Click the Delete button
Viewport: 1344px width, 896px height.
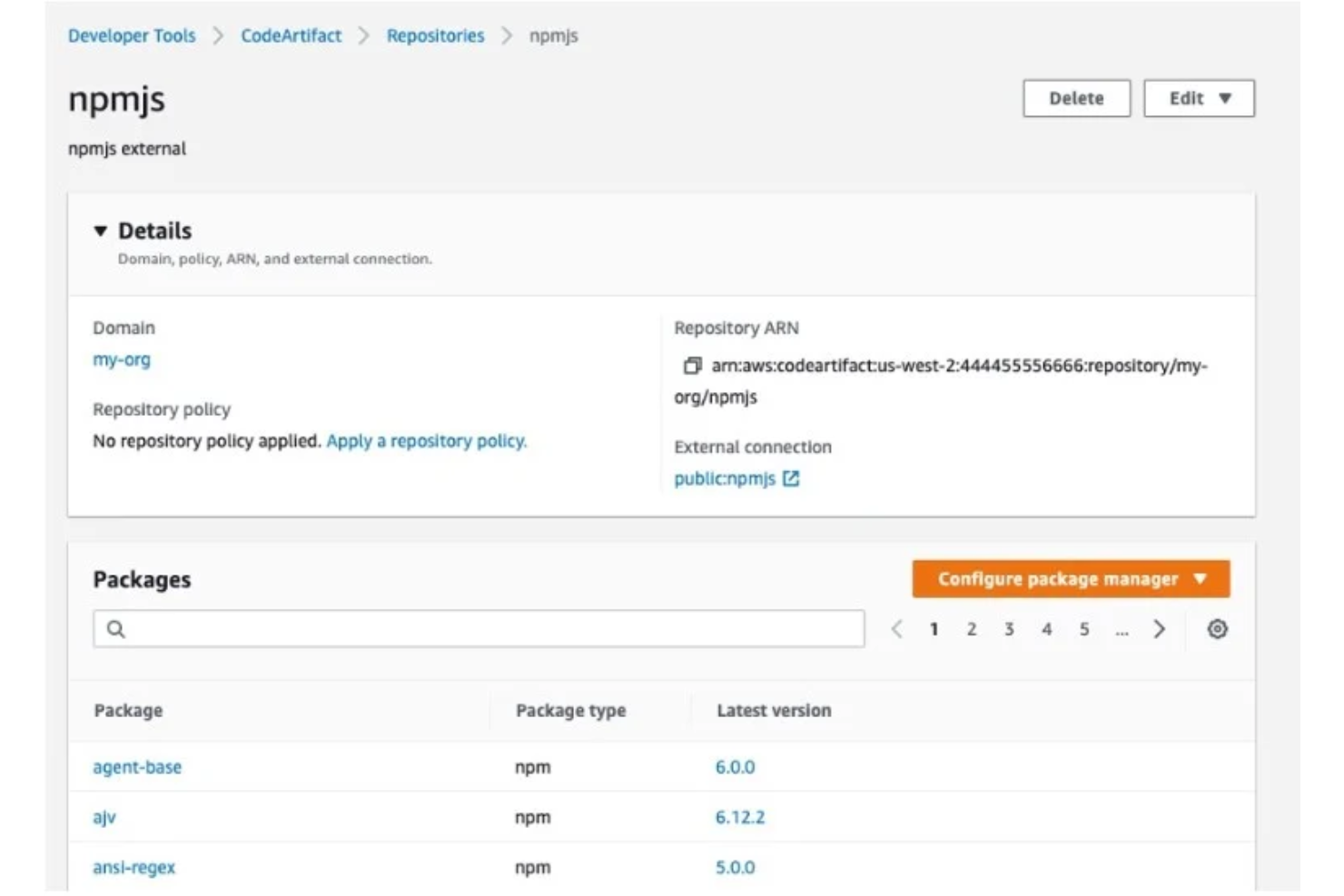pos(1077,98)
